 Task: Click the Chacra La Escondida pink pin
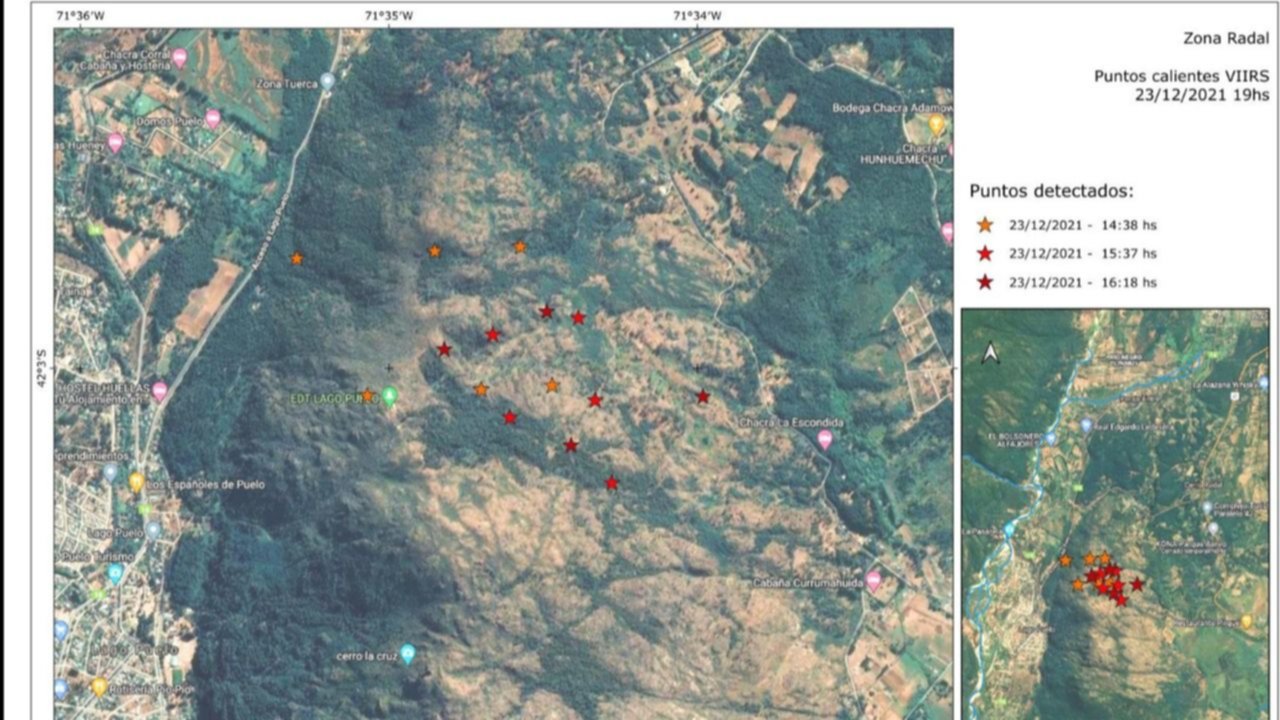[825, 438]
